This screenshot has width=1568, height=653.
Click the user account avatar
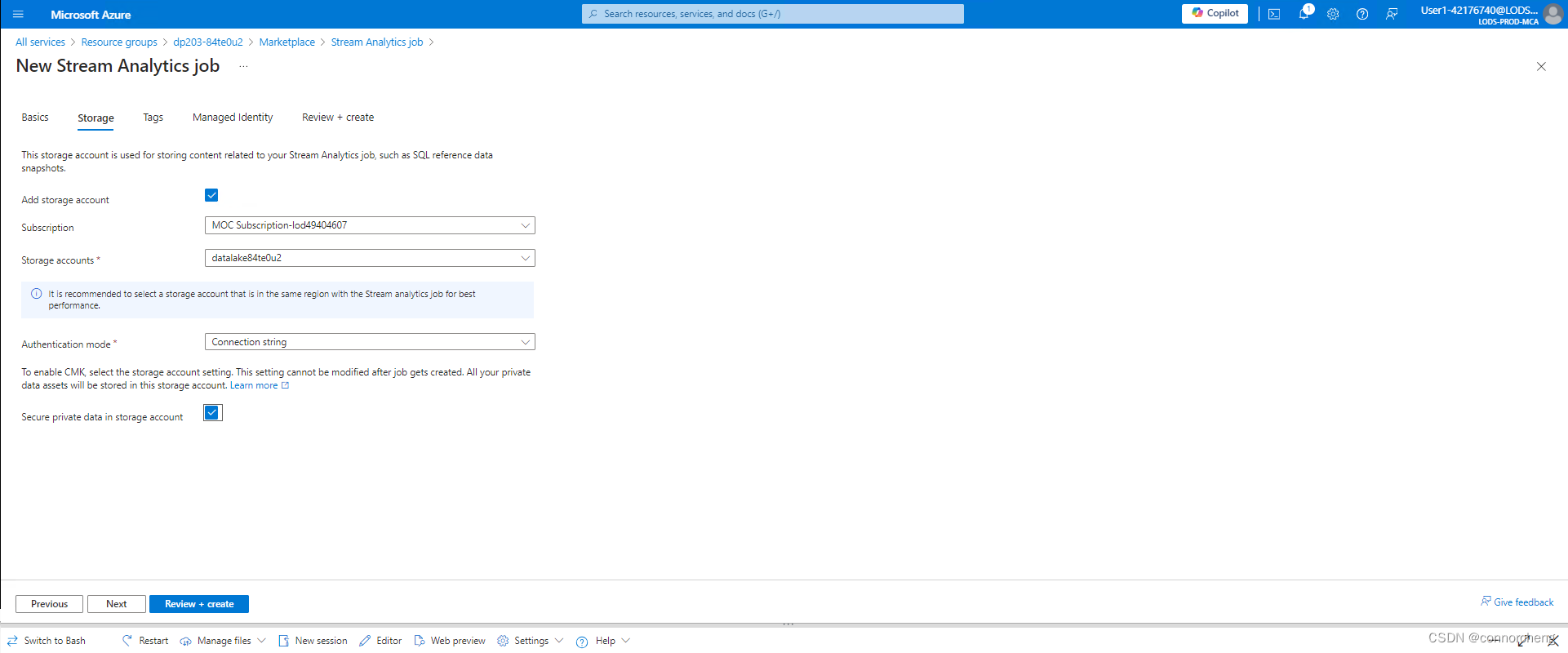click(x=1553, y=14)
